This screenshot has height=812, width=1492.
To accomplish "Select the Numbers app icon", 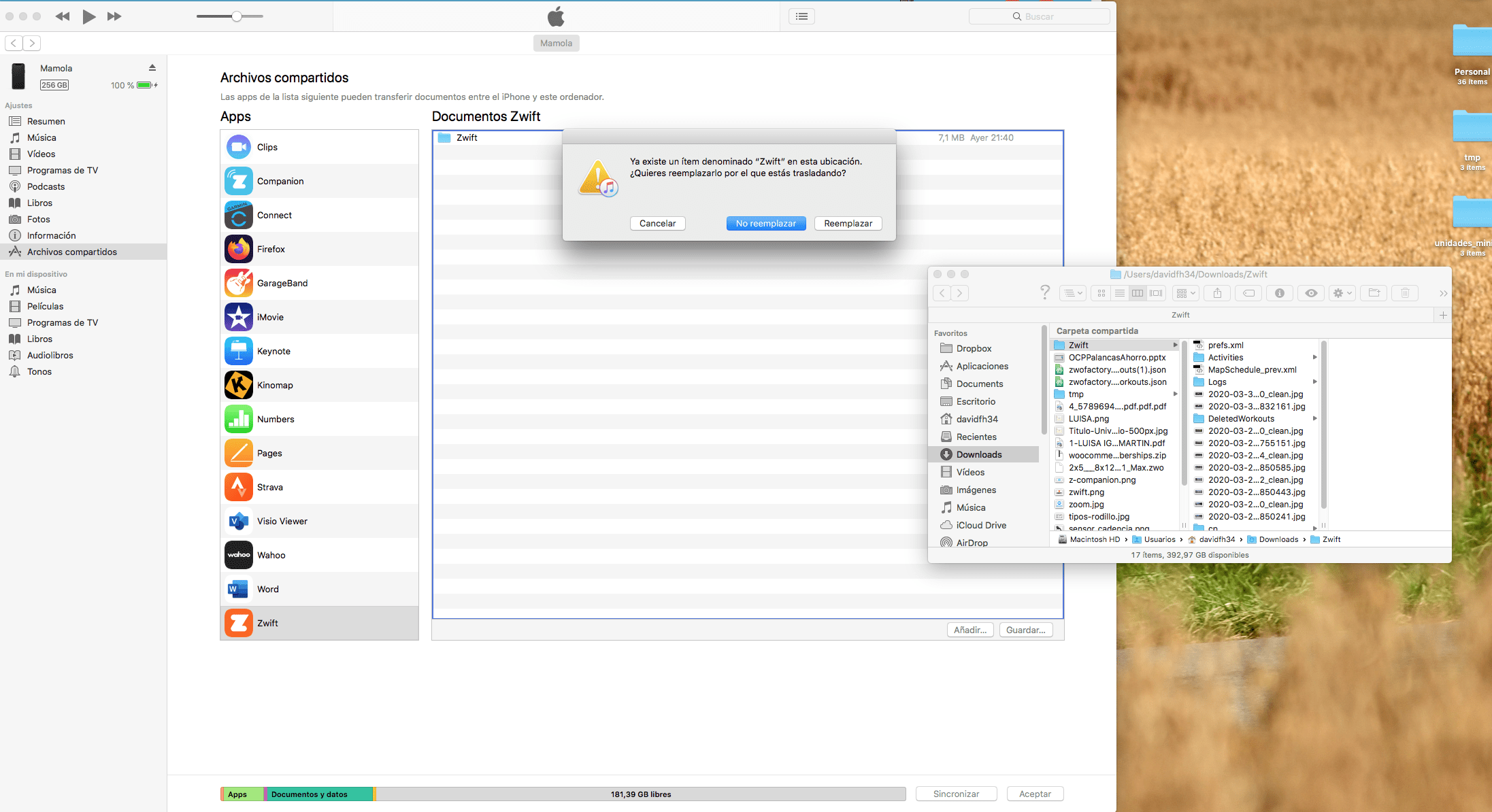I will pos(239,419).
